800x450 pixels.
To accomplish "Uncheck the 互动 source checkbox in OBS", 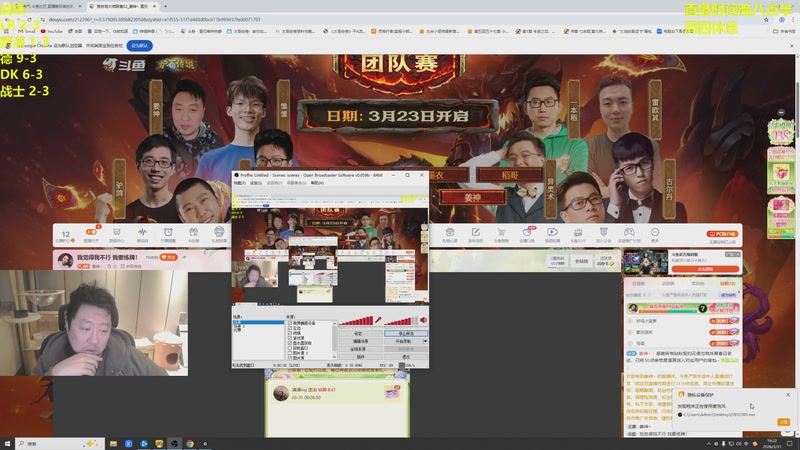I will (x=290, y=328).
